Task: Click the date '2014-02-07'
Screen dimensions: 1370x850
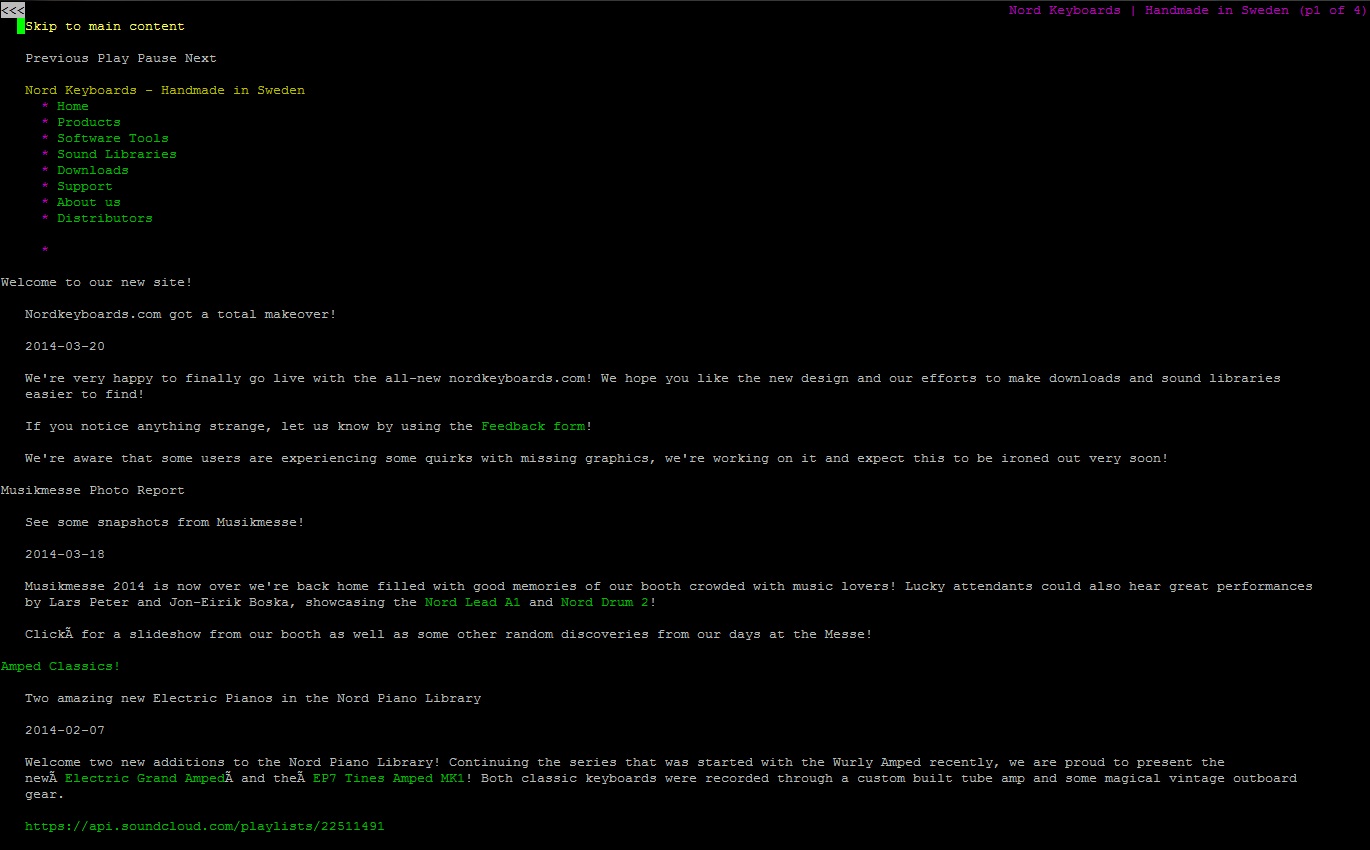Action: pyautogui.click(x=65, y=730)
